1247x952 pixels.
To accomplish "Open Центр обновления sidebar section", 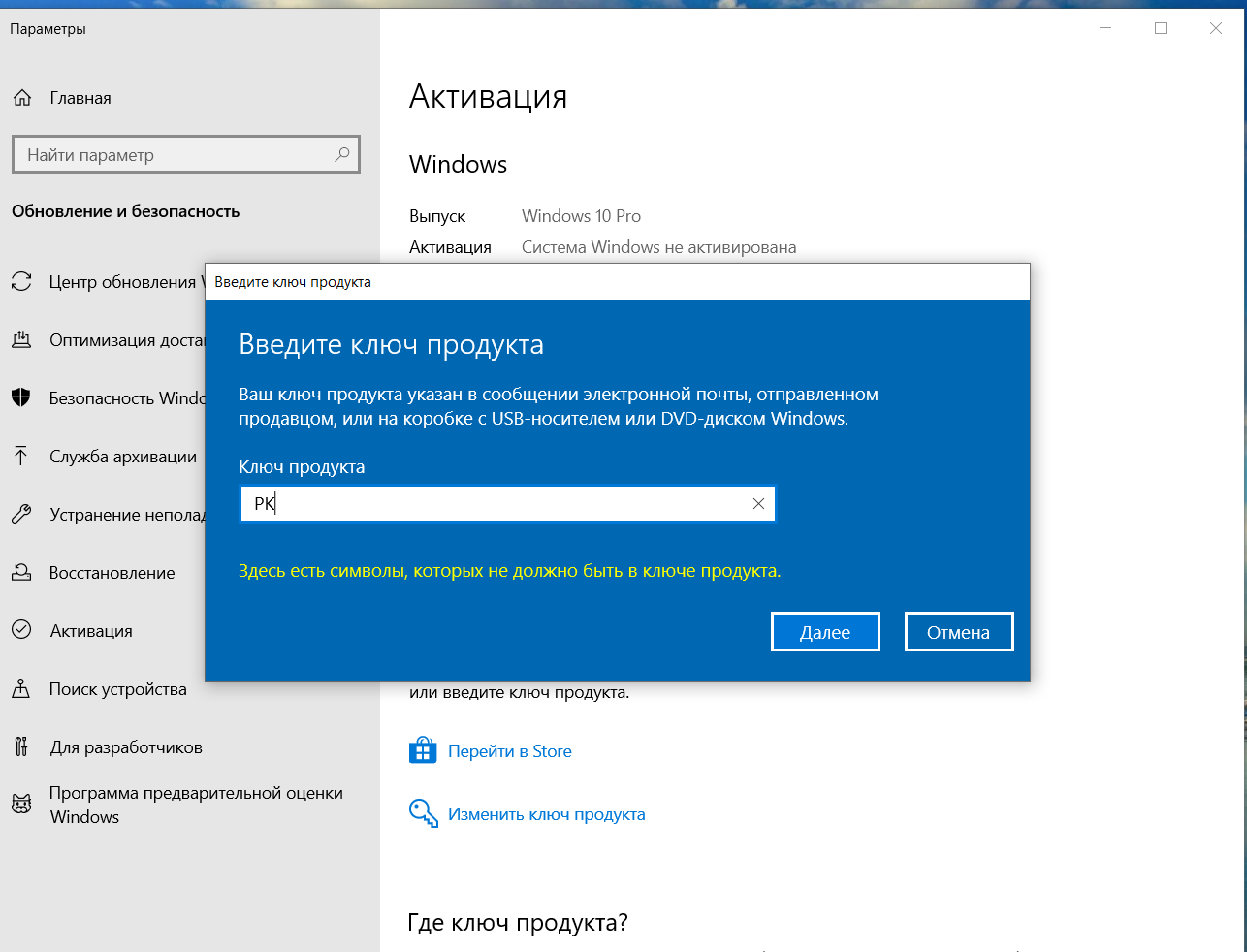I will 126,282.
